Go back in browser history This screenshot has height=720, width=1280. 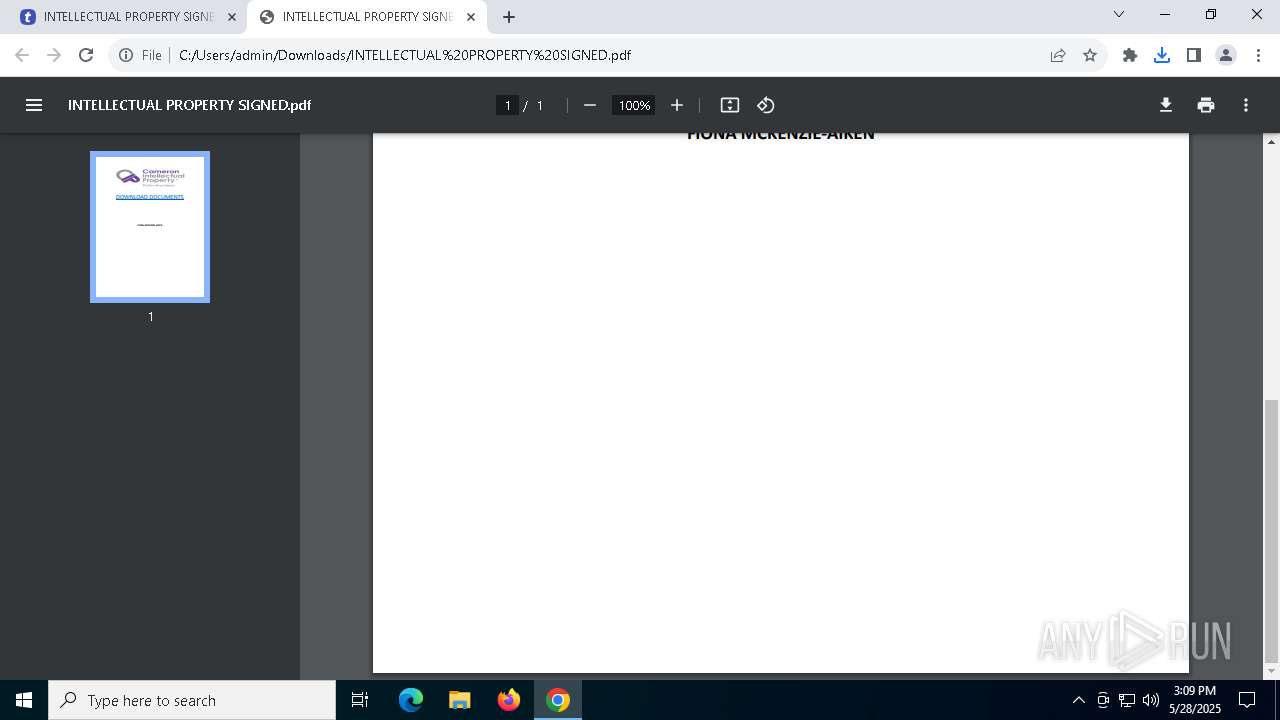pyautogui.click(x=22, y=55)
